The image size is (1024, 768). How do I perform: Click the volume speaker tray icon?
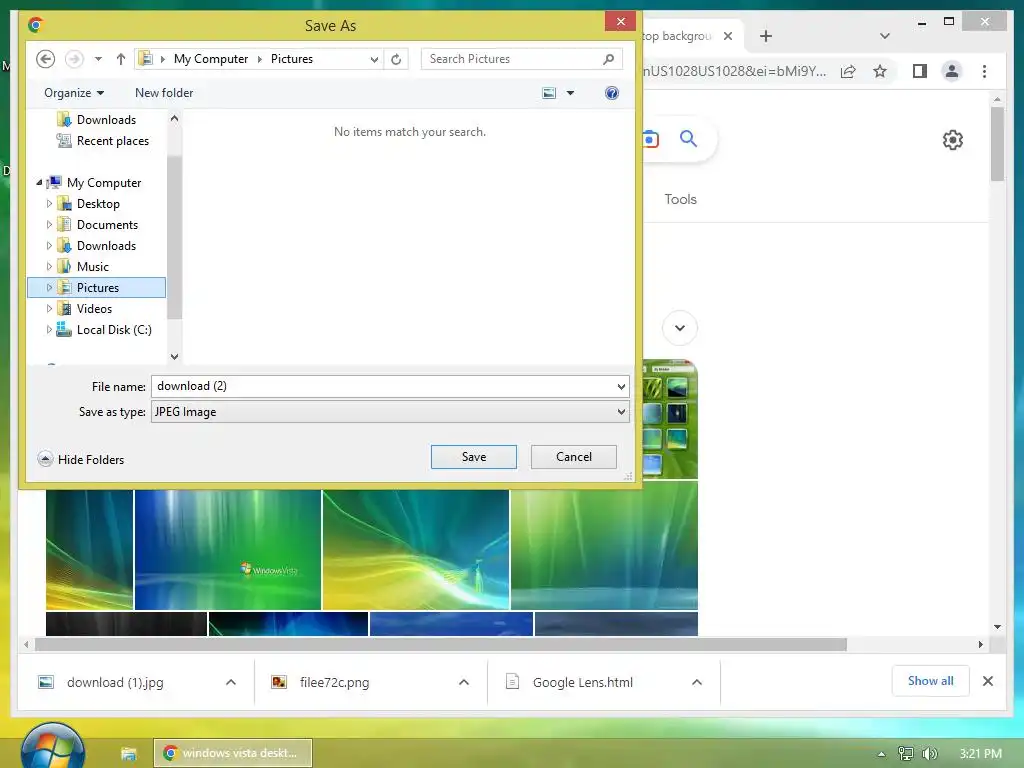pos(929,754)
